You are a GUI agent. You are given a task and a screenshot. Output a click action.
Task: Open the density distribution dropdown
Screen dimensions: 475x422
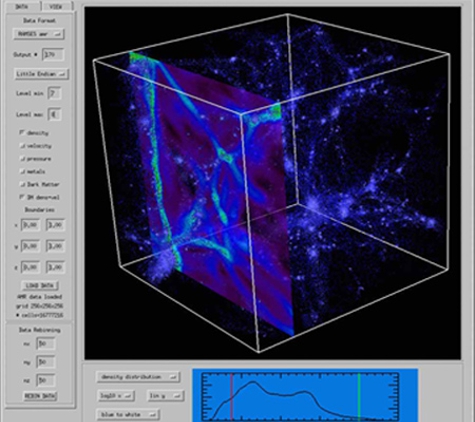138,377
